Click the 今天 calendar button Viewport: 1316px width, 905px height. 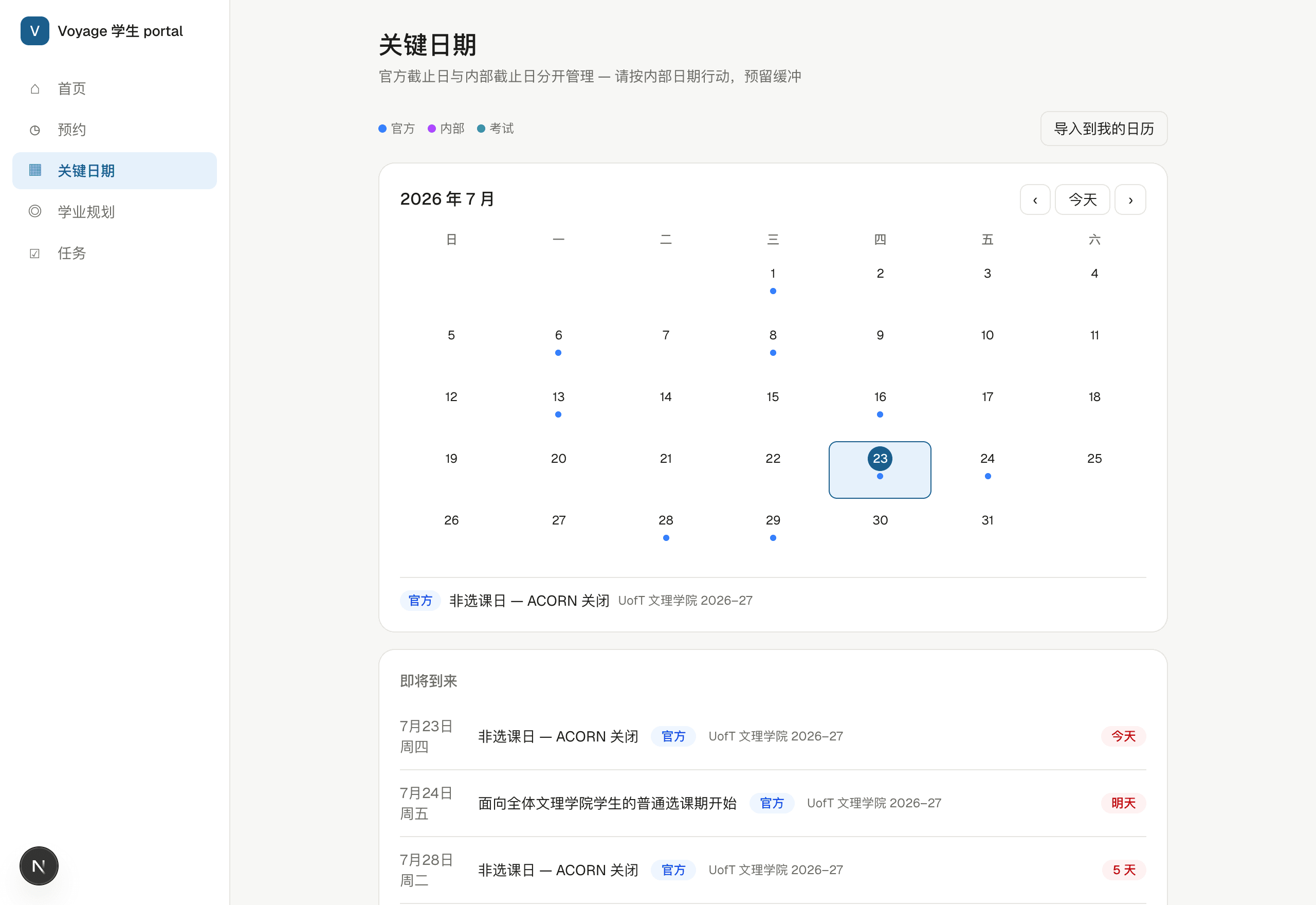pyautogui.click(x=1082, y=200)
